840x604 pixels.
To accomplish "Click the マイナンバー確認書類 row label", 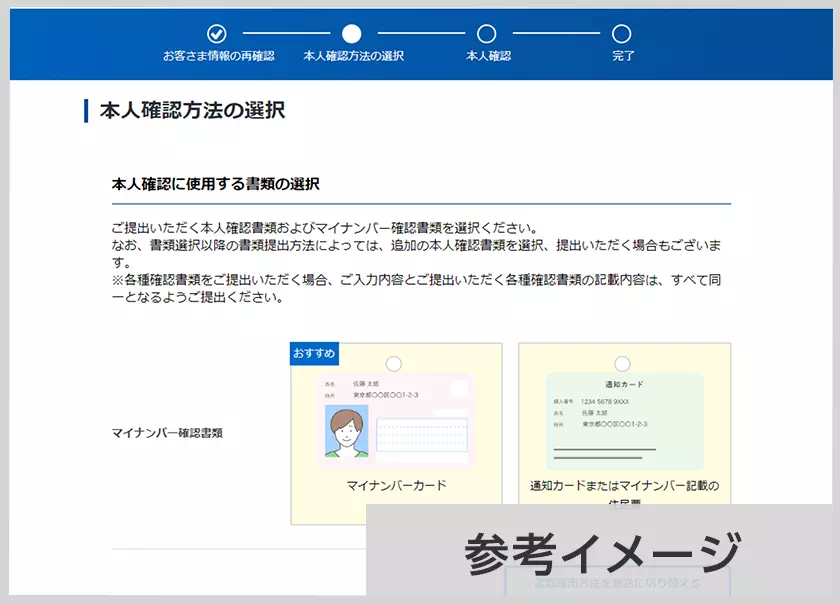I will 167,433.
